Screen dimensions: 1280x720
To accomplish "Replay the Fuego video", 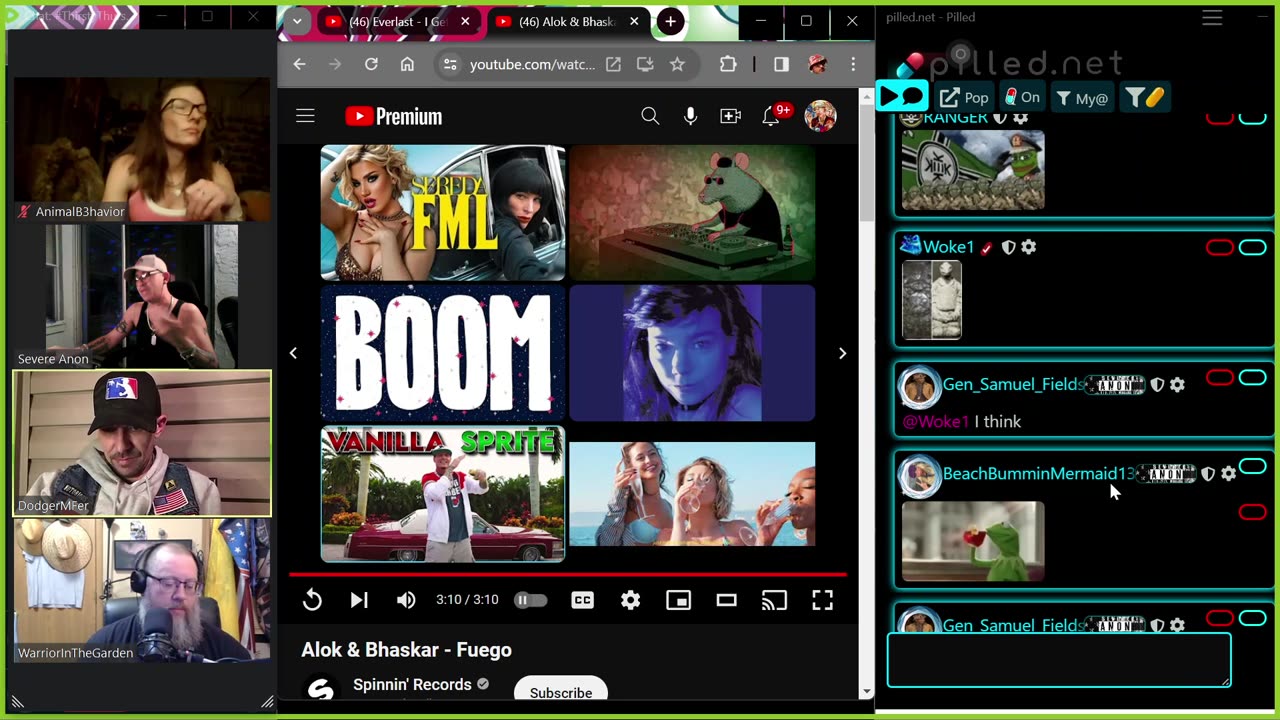I will [x=312, y=600].
